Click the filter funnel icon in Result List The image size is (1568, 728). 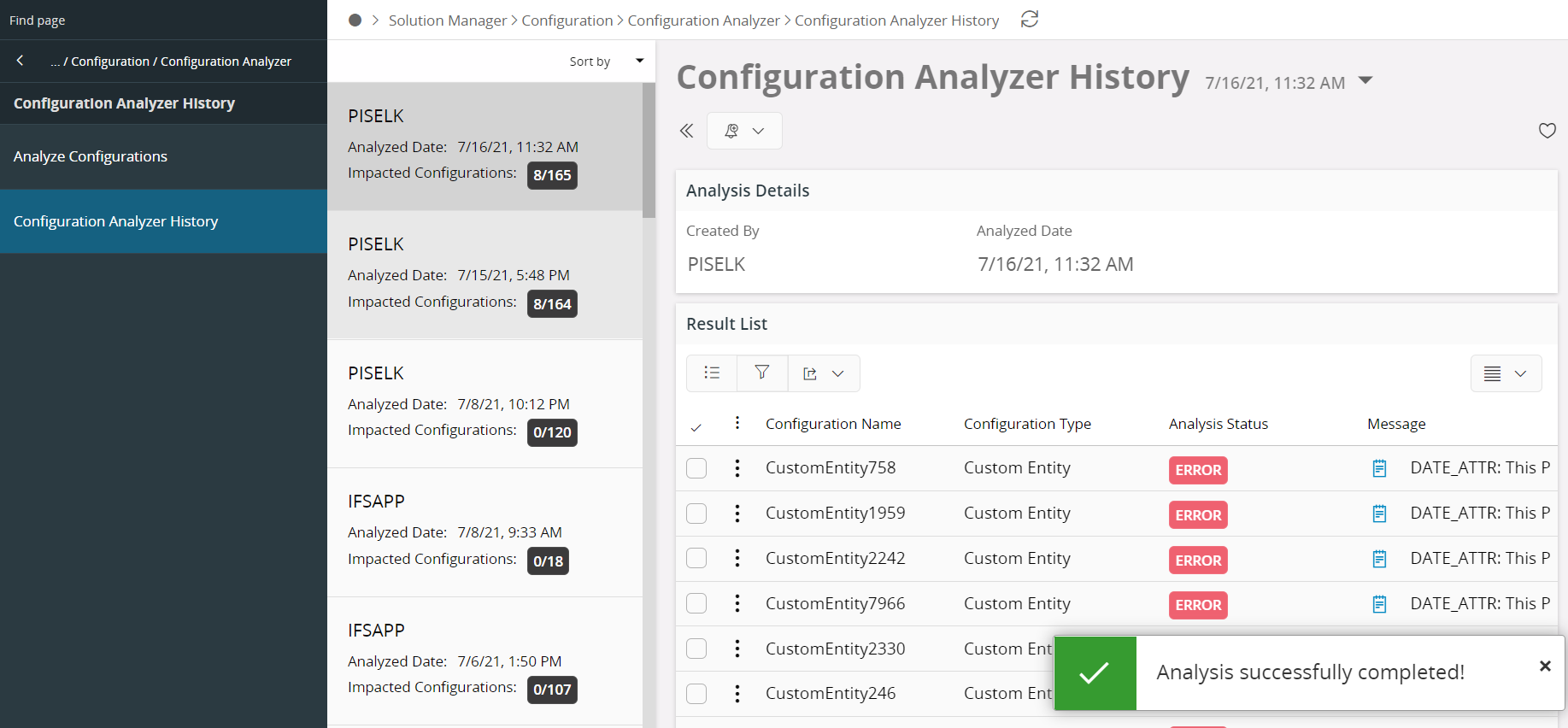(761, 373)
